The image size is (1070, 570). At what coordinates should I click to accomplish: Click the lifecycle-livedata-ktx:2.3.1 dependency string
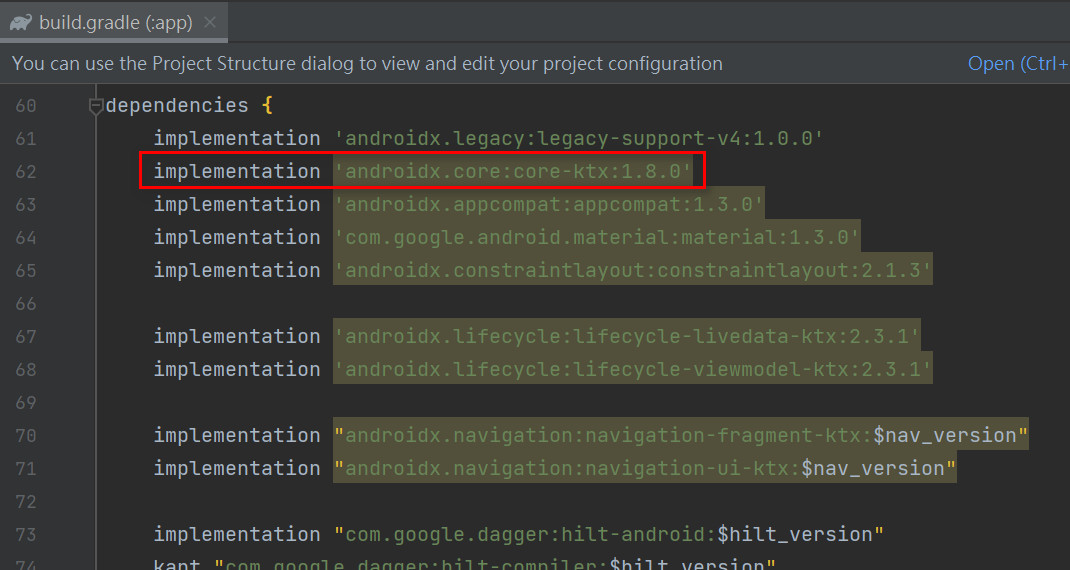coord(626,336)
